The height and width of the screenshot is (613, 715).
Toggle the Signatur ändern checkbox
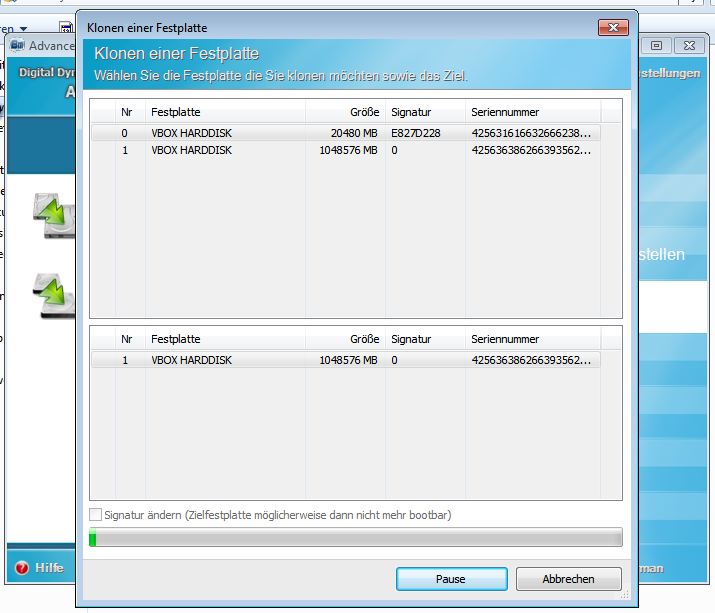point(96,514)
